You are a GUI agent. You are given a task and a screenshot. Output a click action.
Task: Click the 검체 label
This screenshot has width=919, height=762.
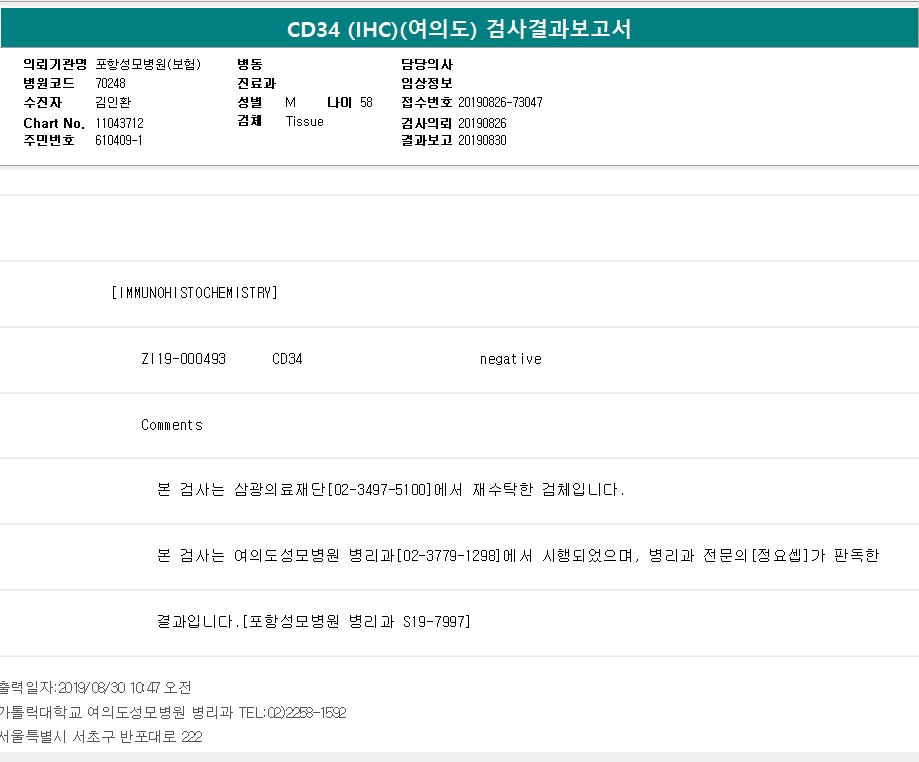pos(250,121)
